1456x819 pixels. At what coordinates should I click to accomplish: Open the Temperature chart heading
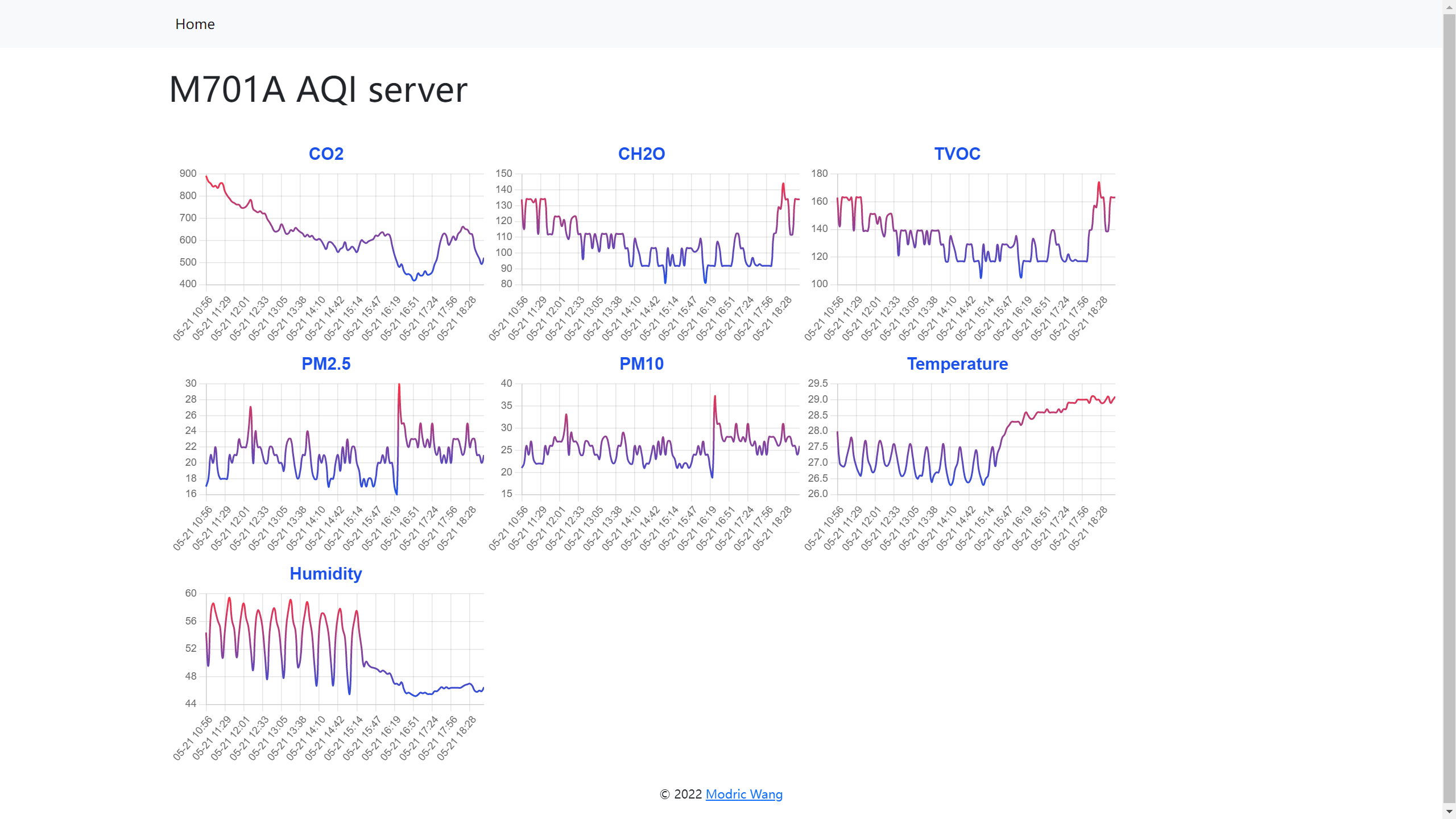coord(957,363)
